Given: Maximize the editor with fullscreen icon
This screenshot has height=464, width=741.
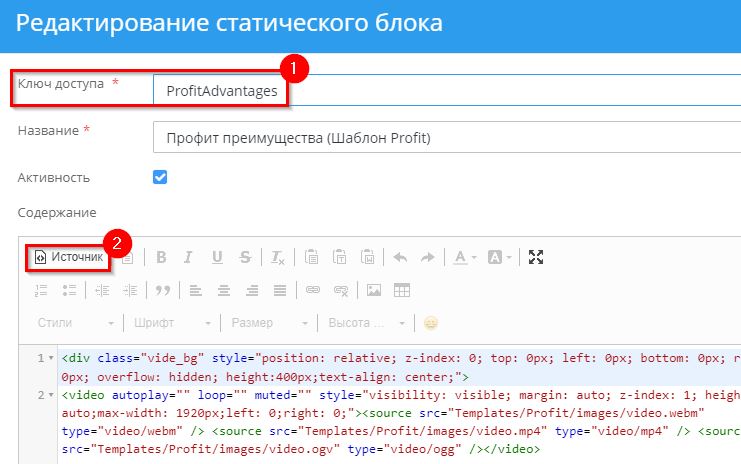Looking at the screenshot, I should (536, 257).
